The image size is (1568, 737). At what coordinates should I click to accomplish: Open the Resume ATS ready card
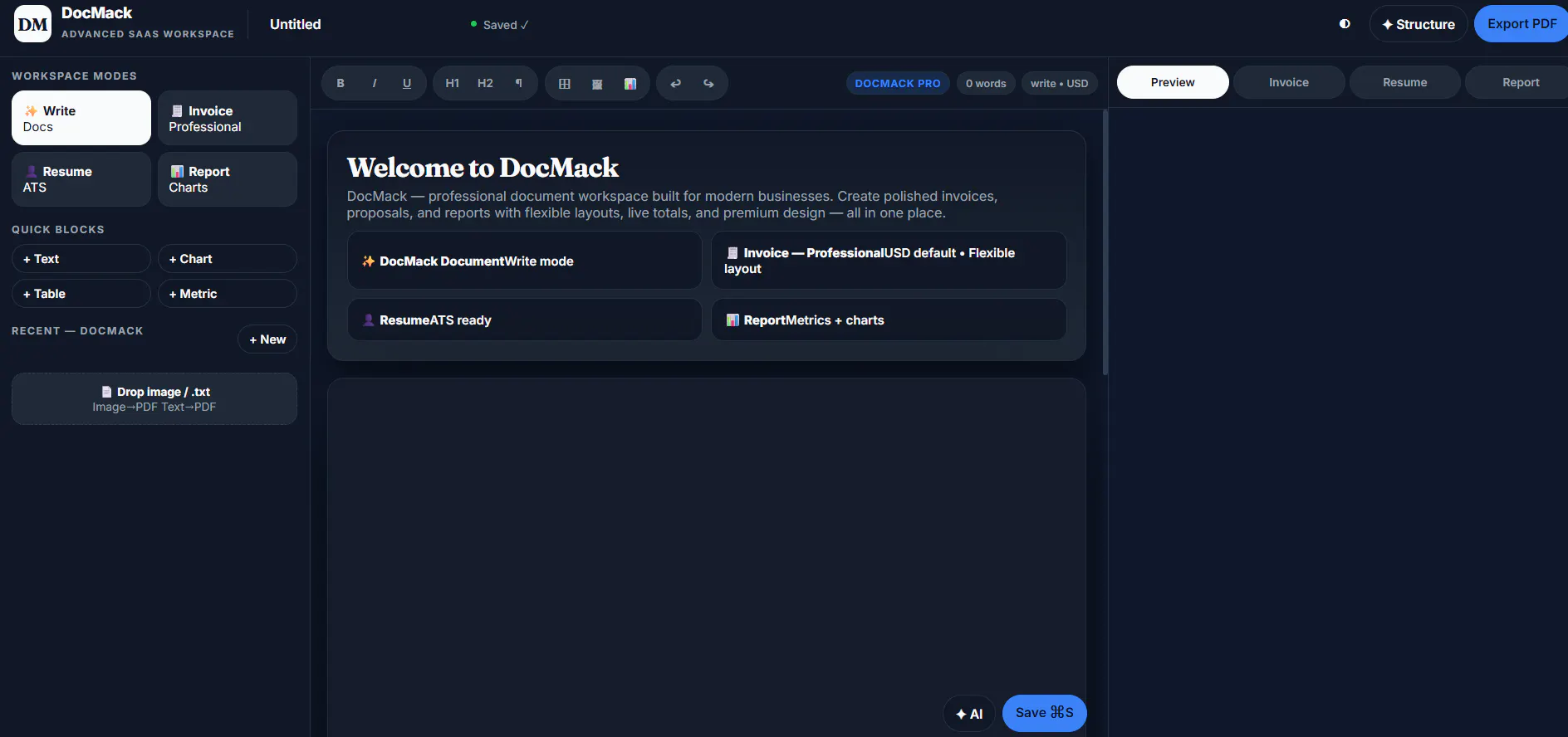tap(525, 320)
